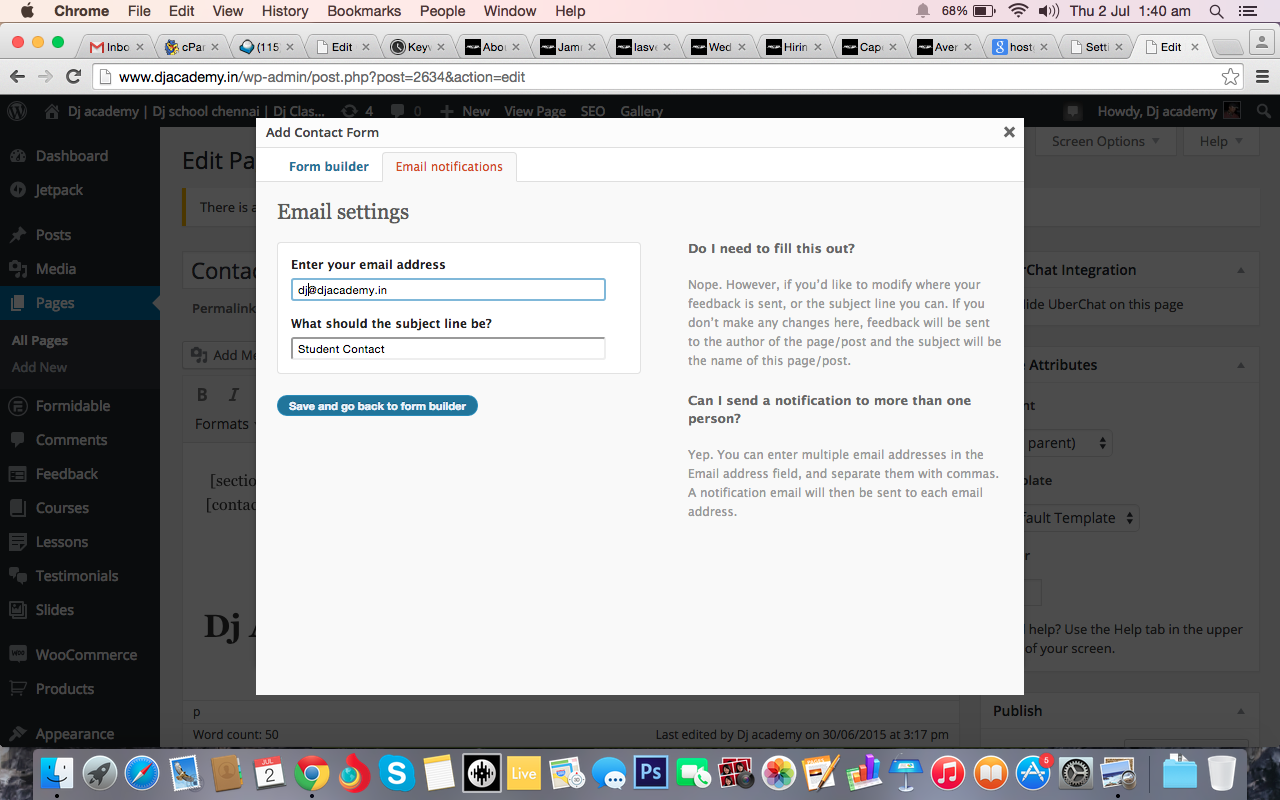Switch to the cPanel browser tab

click(192, 47)
